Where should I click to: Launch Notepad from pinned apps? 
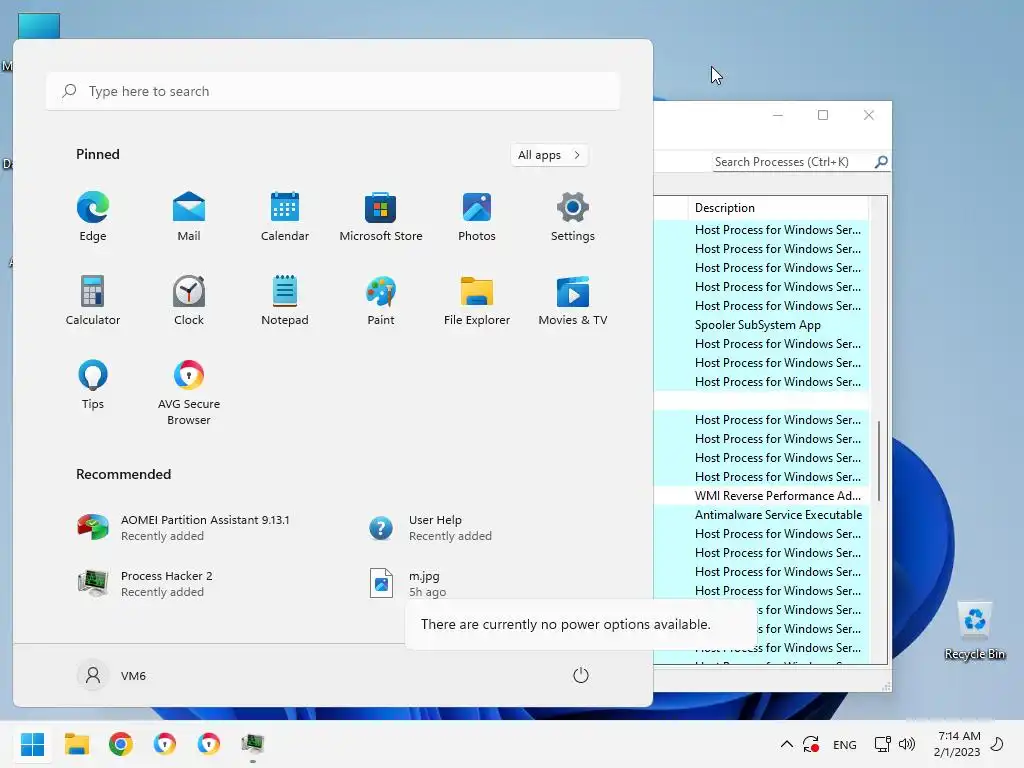coord(285,300)
